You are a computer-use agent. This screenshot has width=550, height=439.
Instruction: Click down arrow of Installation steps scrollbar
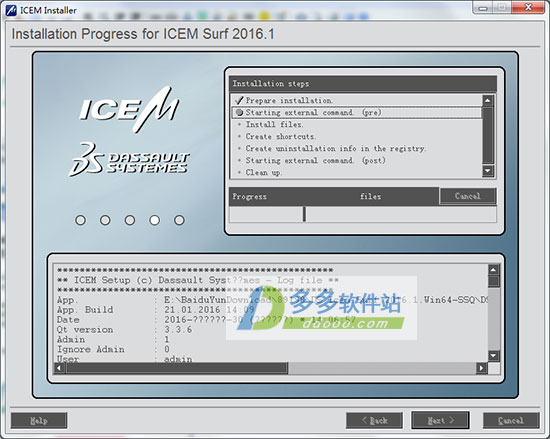[x=488, y=171]
